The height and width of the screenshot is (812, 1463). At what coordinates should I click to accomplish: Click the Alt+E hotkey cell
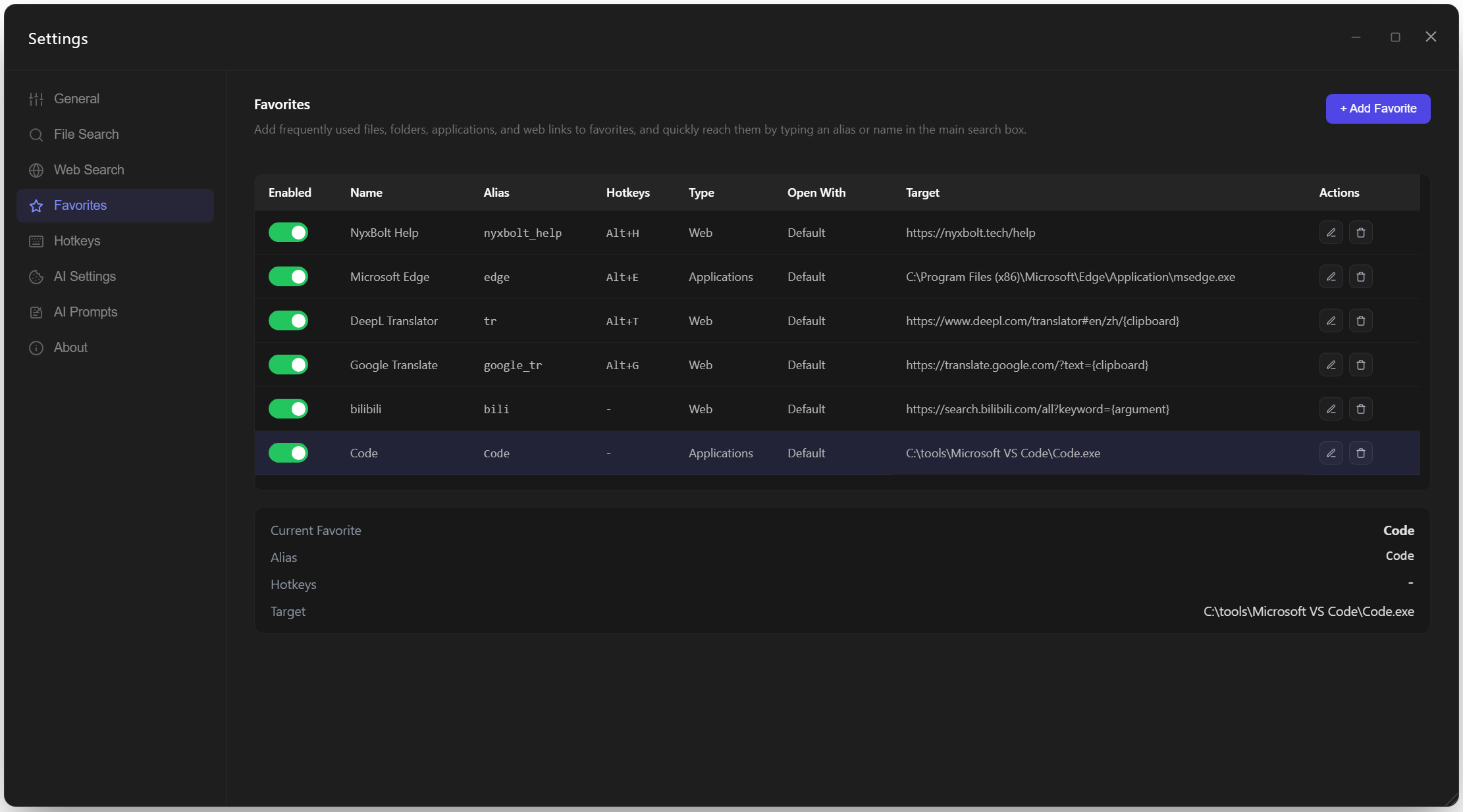pyautogui.click(x=622, y=277)
